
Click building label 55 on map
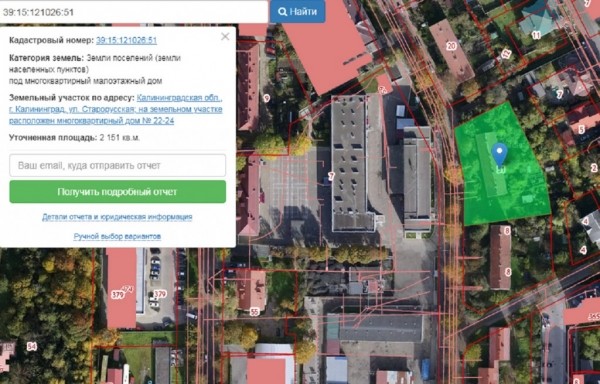tap(254, 312)
